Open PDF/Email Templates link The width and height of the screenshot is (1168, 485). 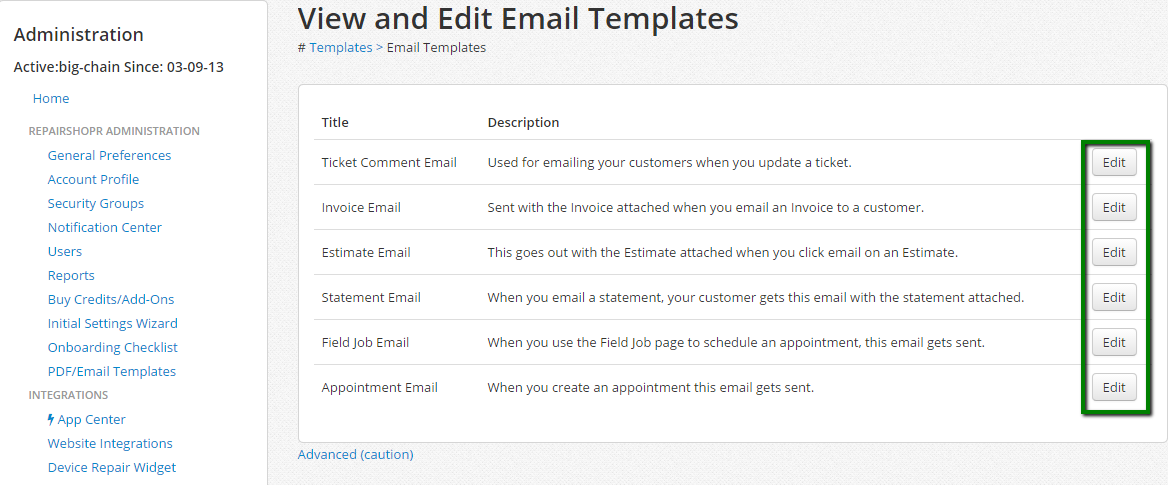[x=111, y=372]
